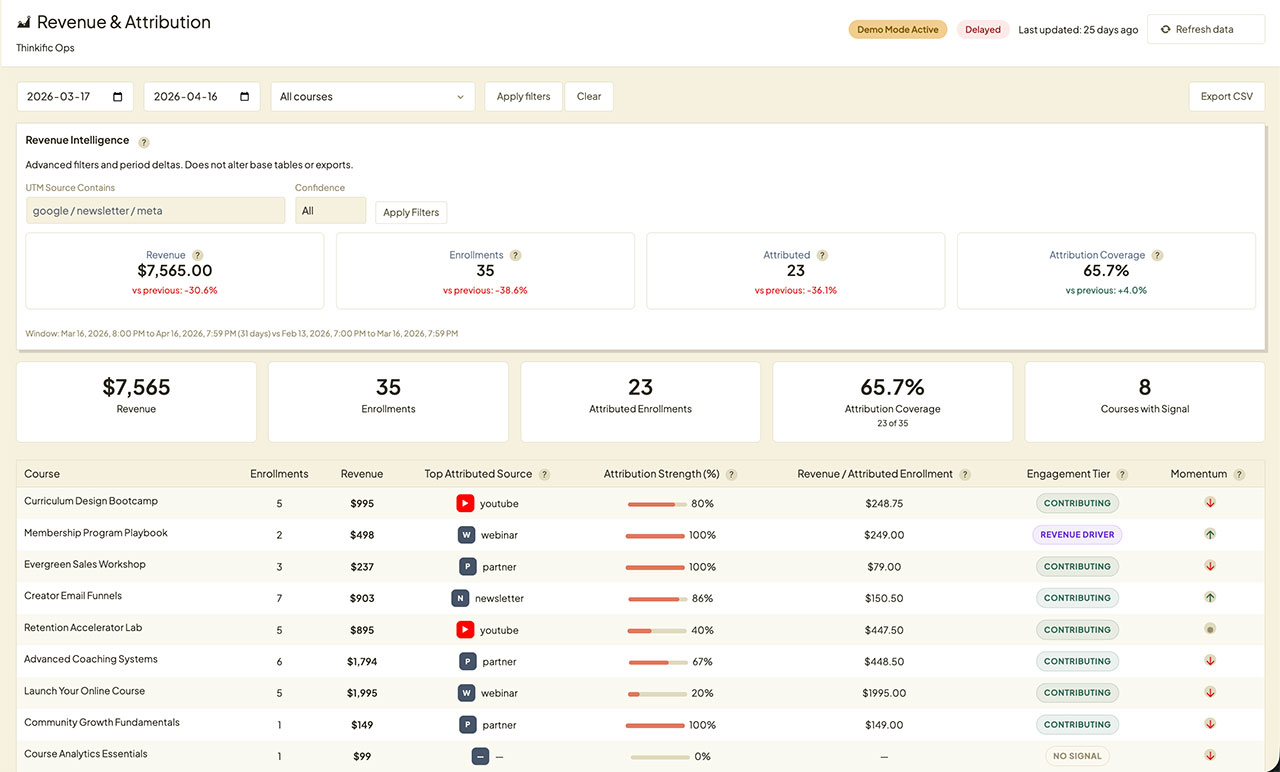Click $447.50 value in Retention Accelerator Lab row
Screen dimensions: 1280x772
[884, 630]
